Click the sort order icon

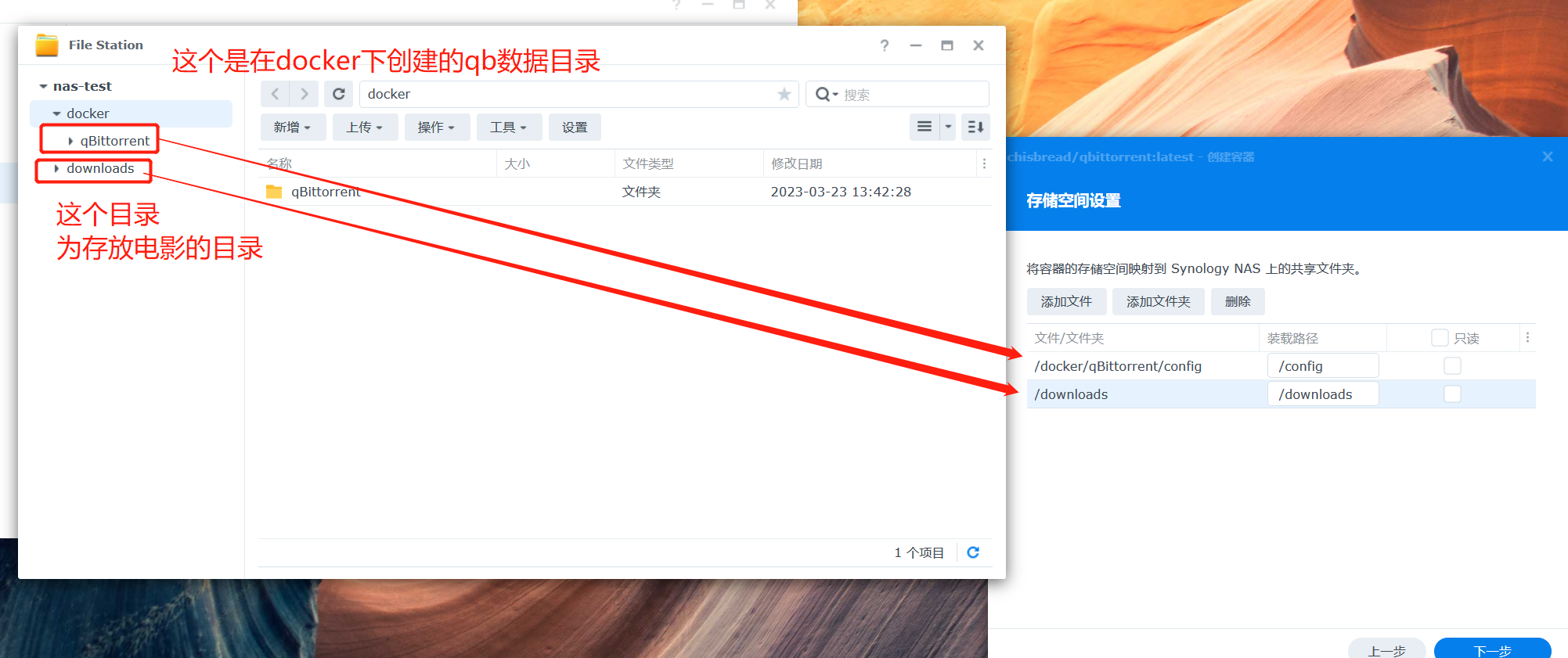click(975, 127)
